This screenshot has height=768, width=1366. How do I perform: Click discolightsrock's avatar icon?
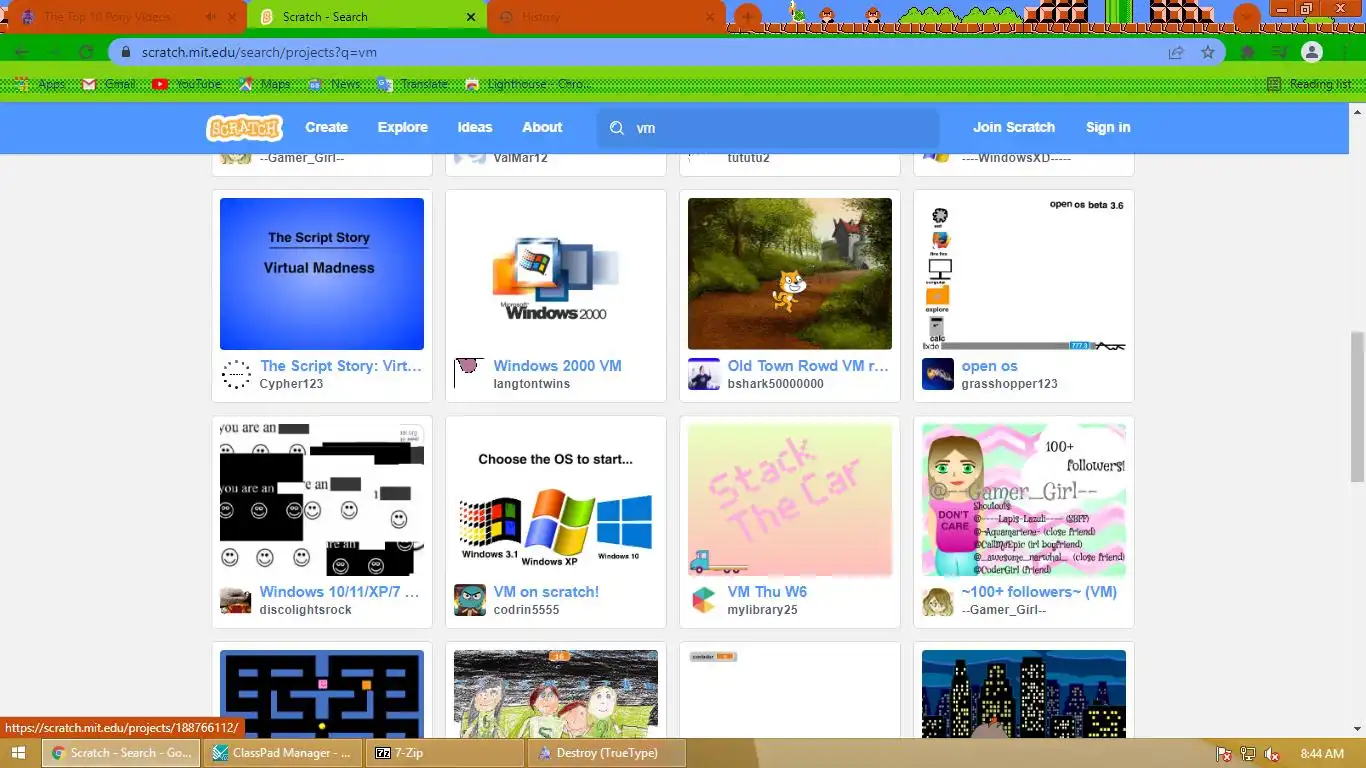click(236, 600)
